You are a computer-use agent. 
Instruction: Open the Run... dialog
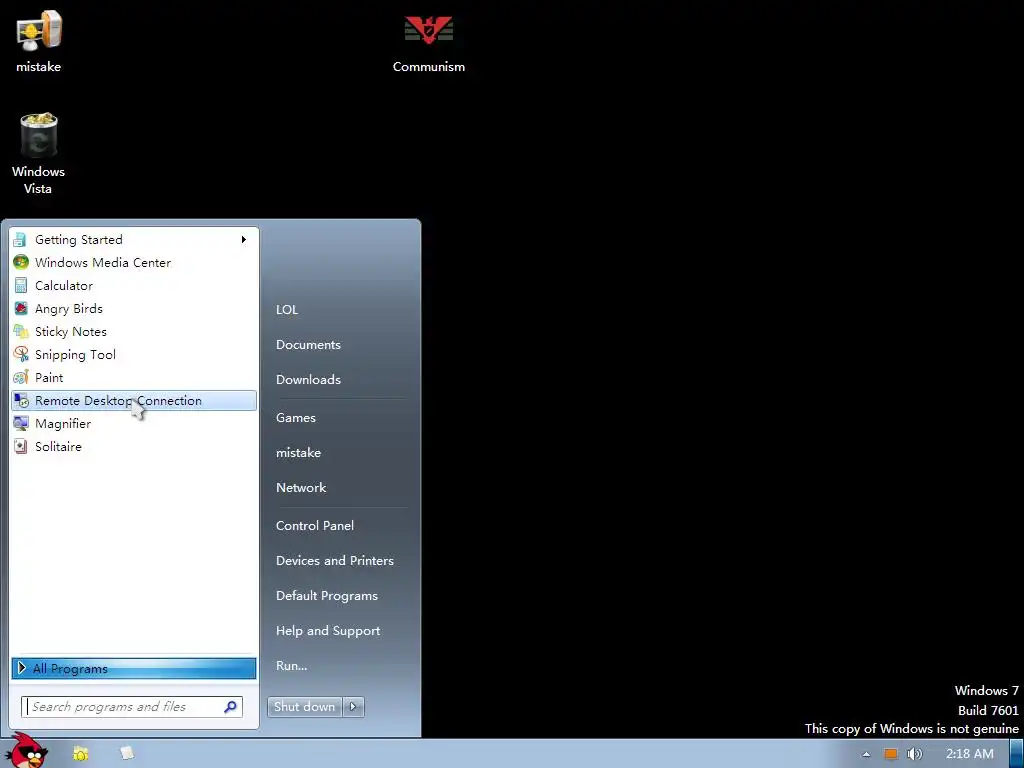[x=291, y=665]
